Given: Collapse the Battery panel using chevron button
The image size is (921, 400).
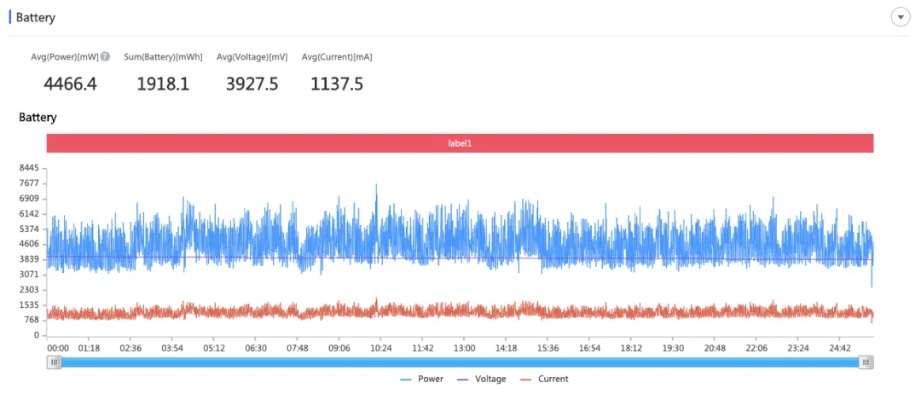Looking at the screenshot, I should point(900,17).
